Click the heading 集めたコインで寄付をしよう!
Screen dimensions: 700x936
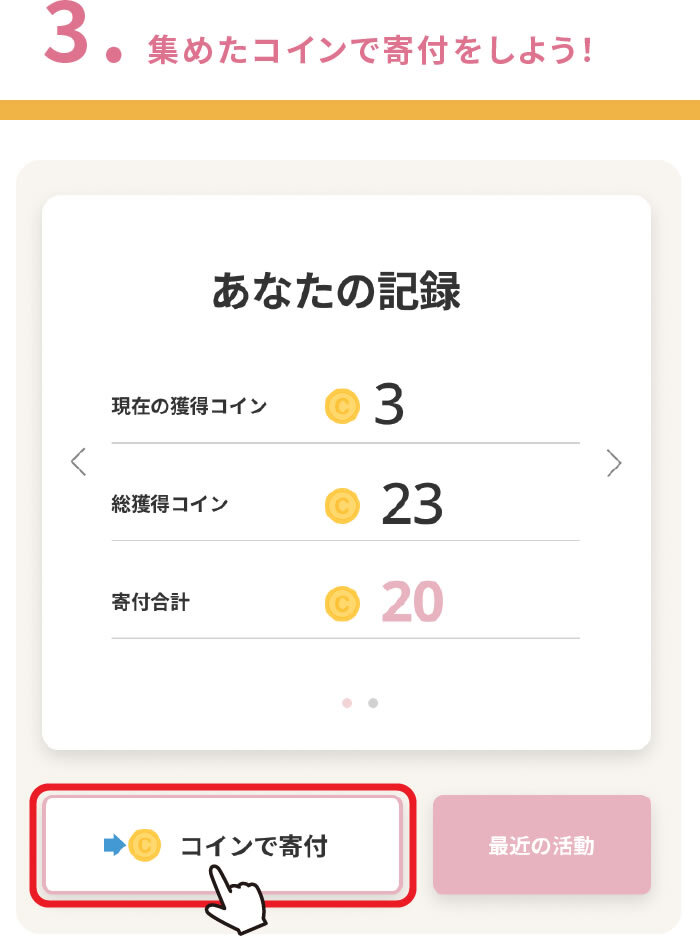click(x=370, y=50)
